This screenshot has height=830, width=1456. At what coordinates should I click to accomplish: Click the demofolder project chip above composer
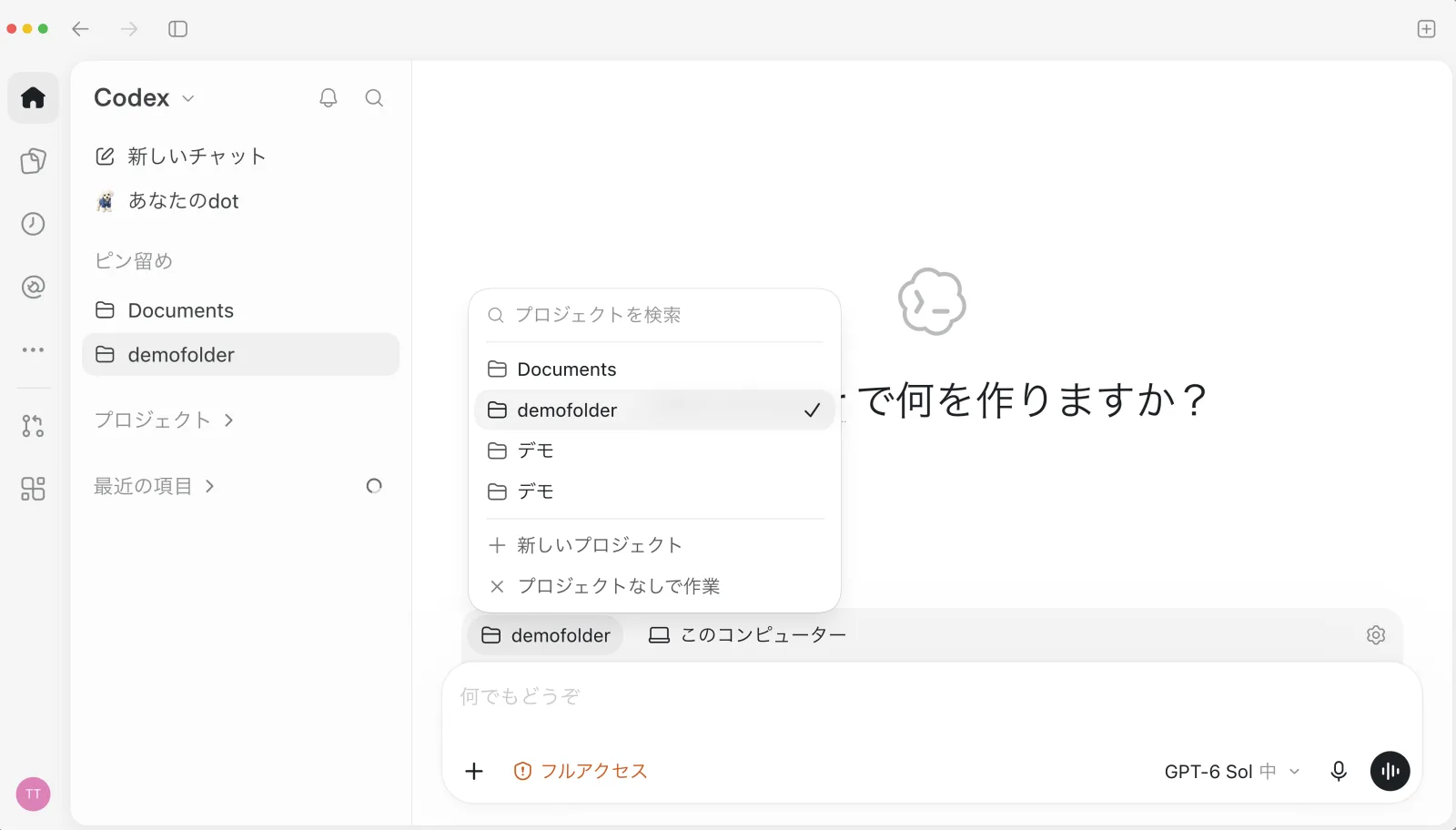(x=546, y=635)
